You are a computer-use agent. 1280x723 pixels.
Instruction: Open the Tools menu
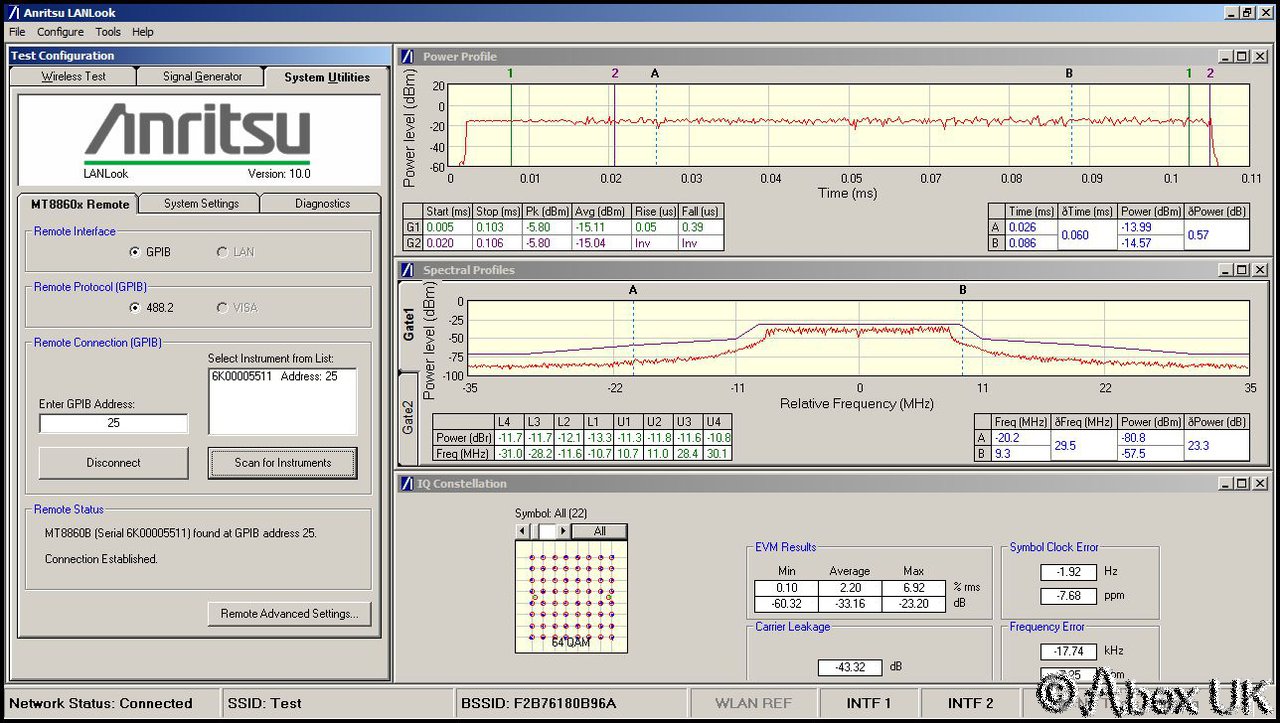tap(108, 32)
